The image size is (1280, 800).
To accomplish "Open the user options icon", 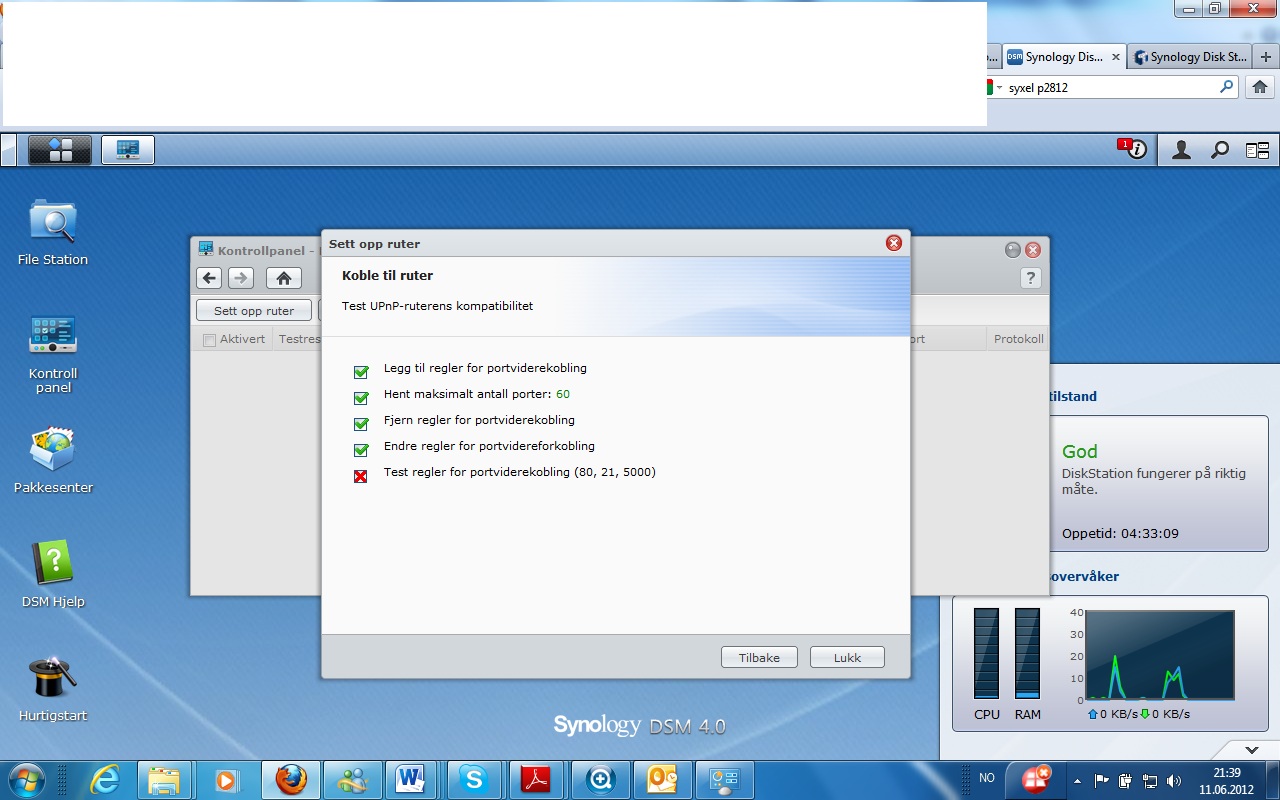I will (x=1181, y=150).
